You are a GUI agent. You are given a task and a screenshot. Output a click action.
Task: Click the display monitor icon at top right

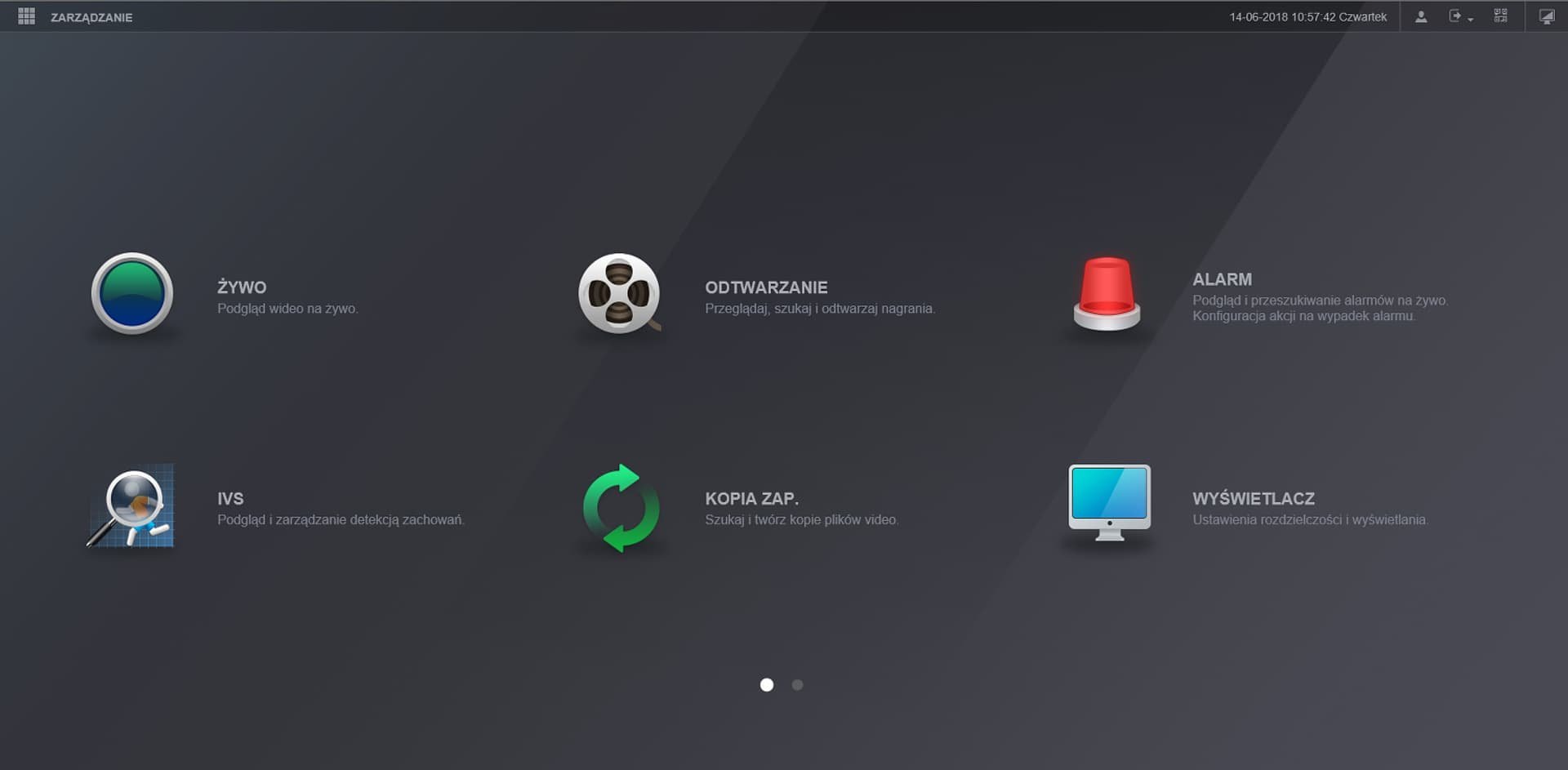[x=1546, y=16]
